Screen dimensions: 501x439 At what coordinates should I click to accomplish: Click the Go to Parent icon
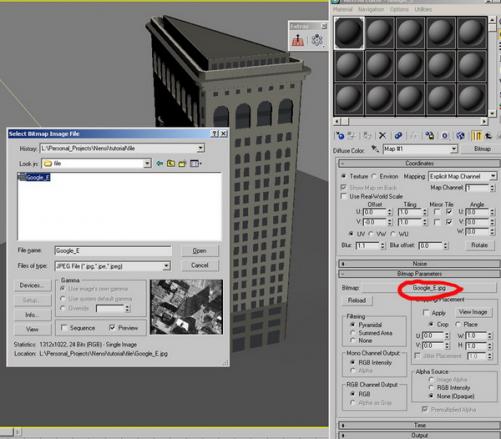click(x=489, y=136)
